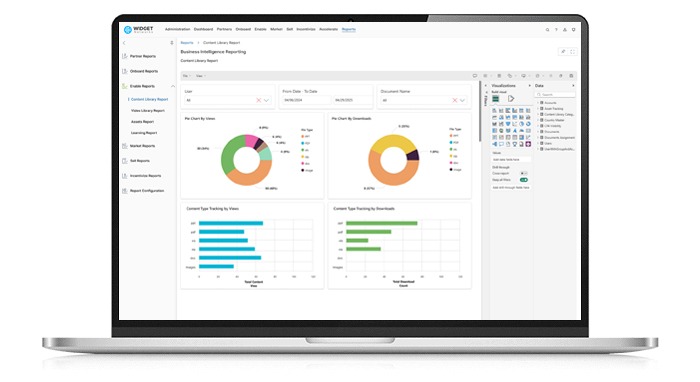Choose the Azure map 'A' visualization icon
The height and width of the screenshot is (382, 700).
515,131
